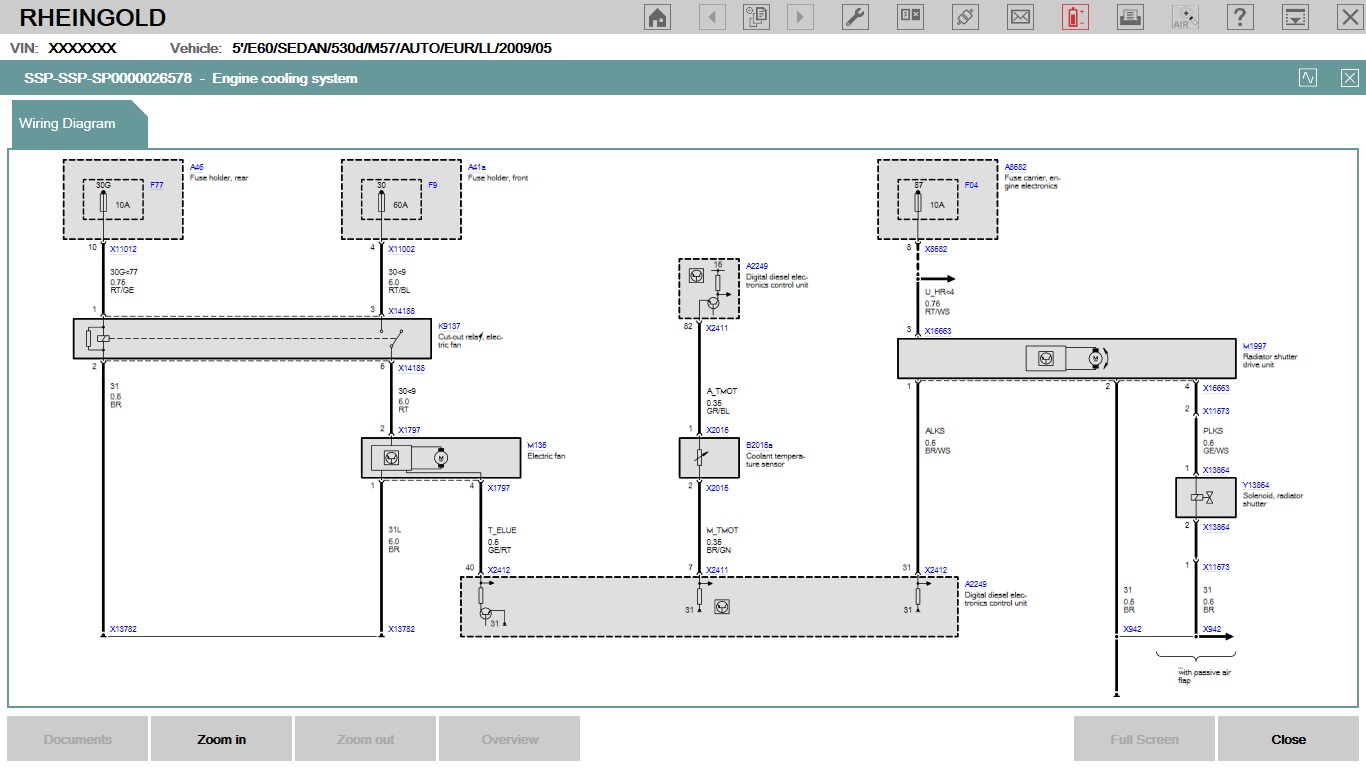1366x768 pixels.
Task: Click the electric fan motor symbol
Action: tap(440, 457)
